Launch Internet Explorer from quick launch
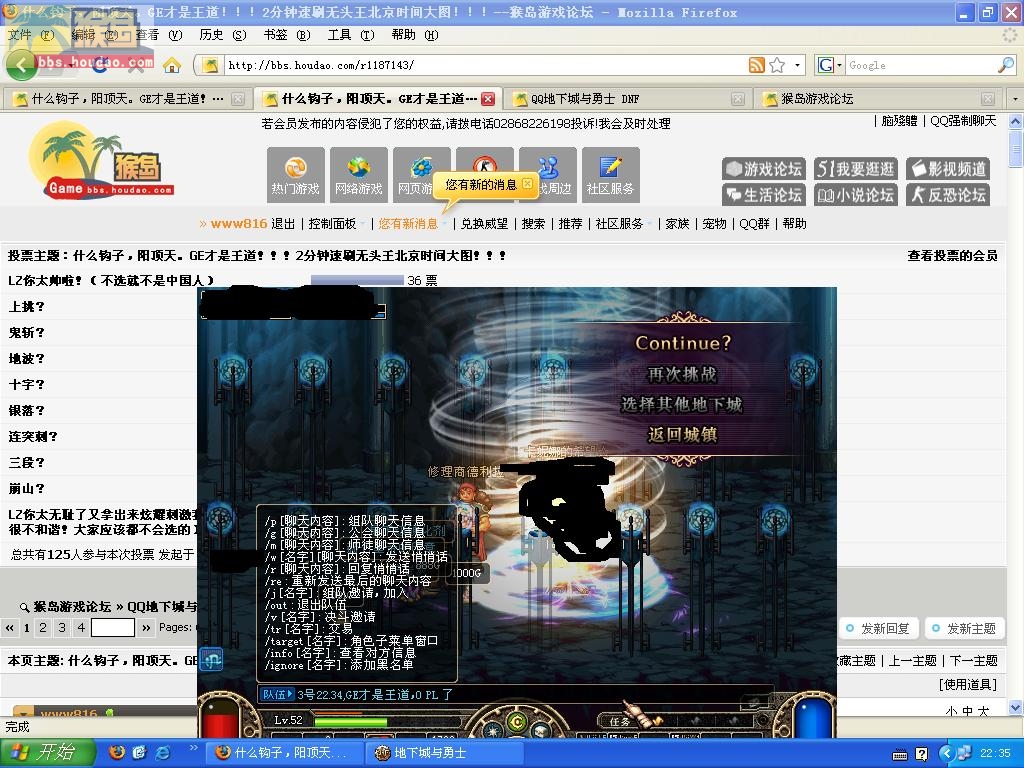 tap(163, 752)
